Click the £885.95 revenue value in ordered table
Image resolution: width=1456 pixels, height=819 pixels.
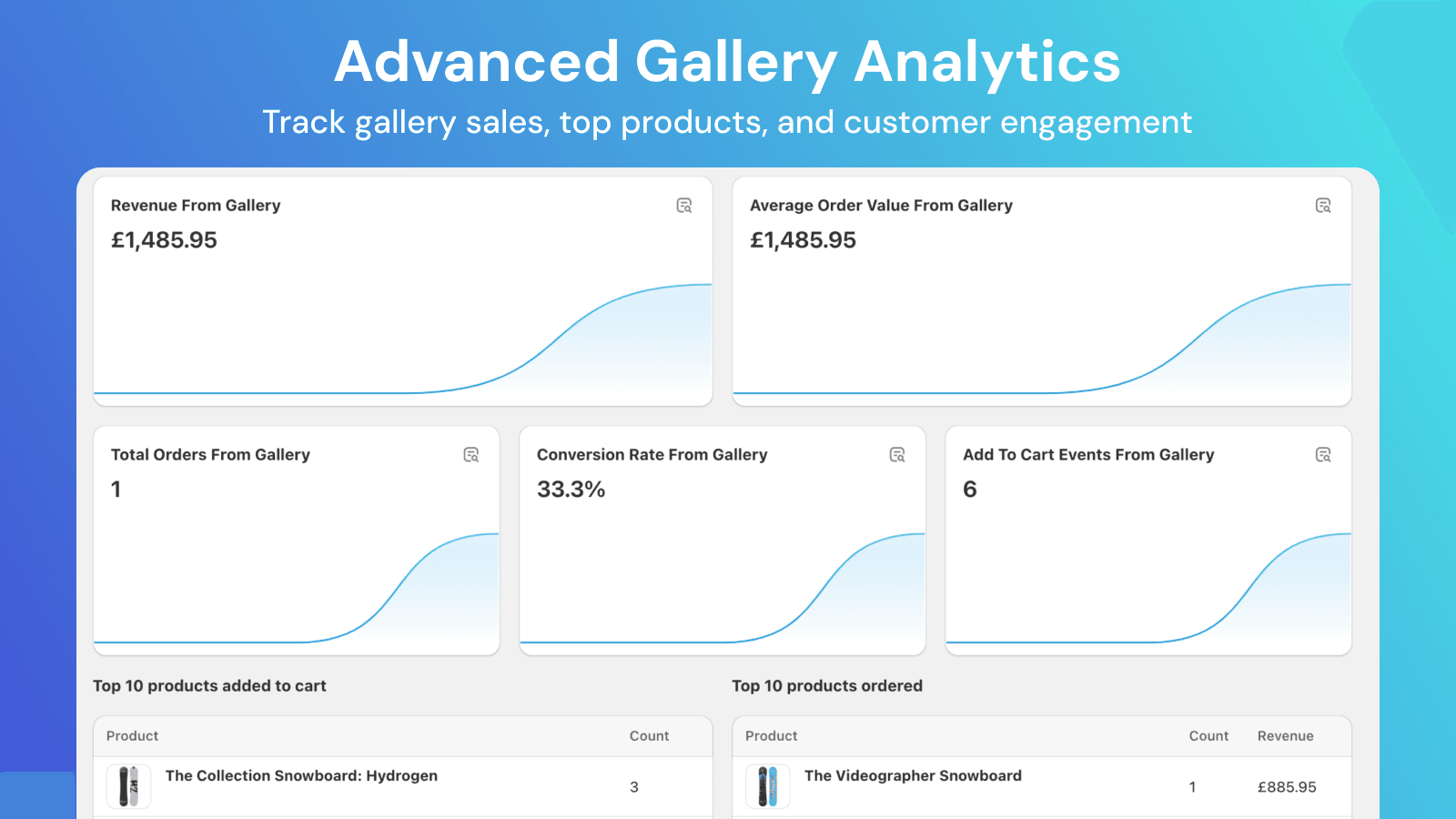click(x=1287, y=787)
